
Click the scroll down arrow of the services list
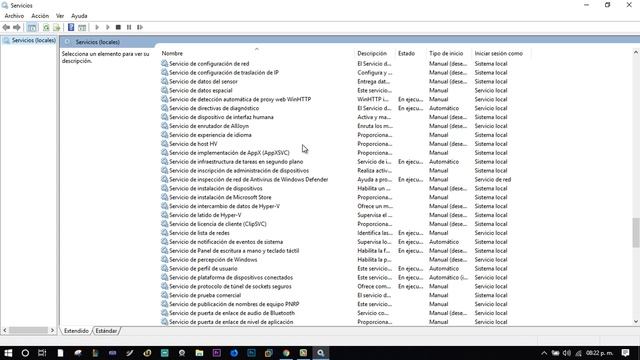pos(636,322)
